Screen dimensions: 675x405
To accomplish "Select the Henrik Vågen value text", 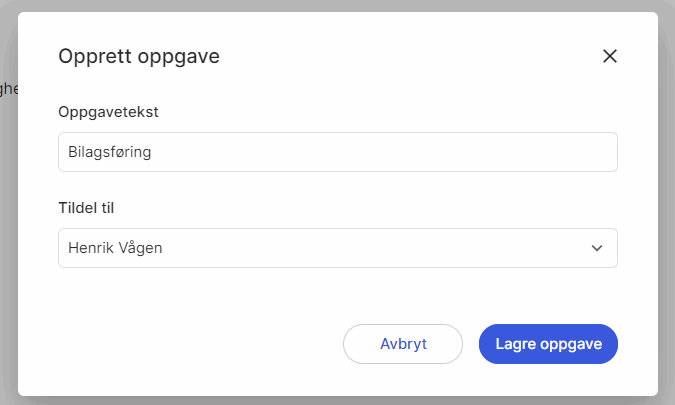I will click(115, 248).
